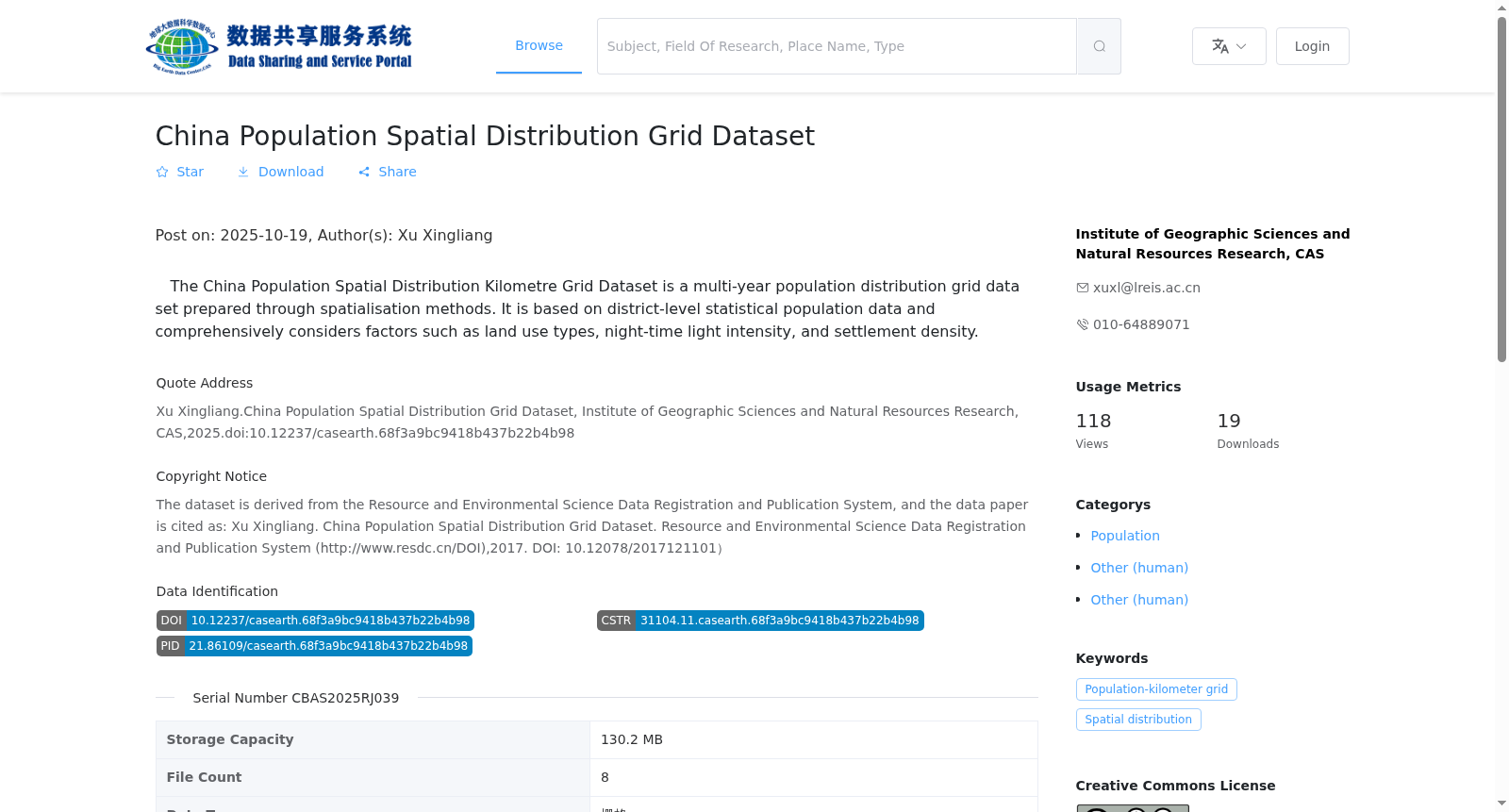Click the Download link text

coord(290,172)
